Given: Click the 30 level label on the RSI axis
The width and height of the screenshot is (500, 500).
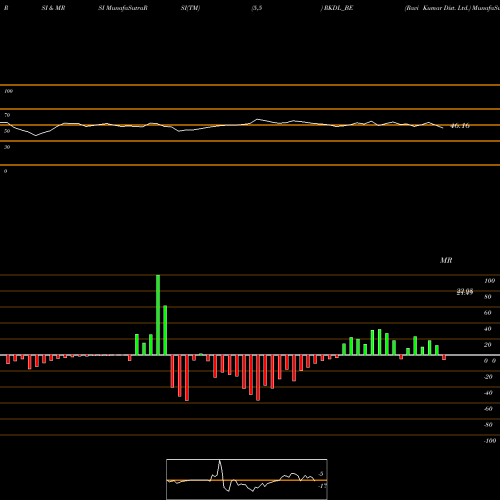Looking at the screenshot, I should tap(7, 147).
